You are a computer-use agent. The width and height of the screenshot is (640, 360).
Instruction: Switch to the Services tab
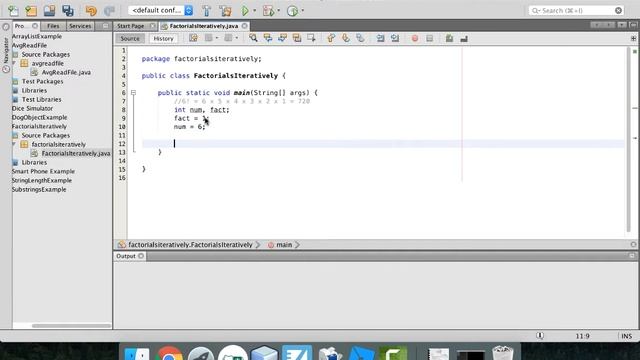80,26
